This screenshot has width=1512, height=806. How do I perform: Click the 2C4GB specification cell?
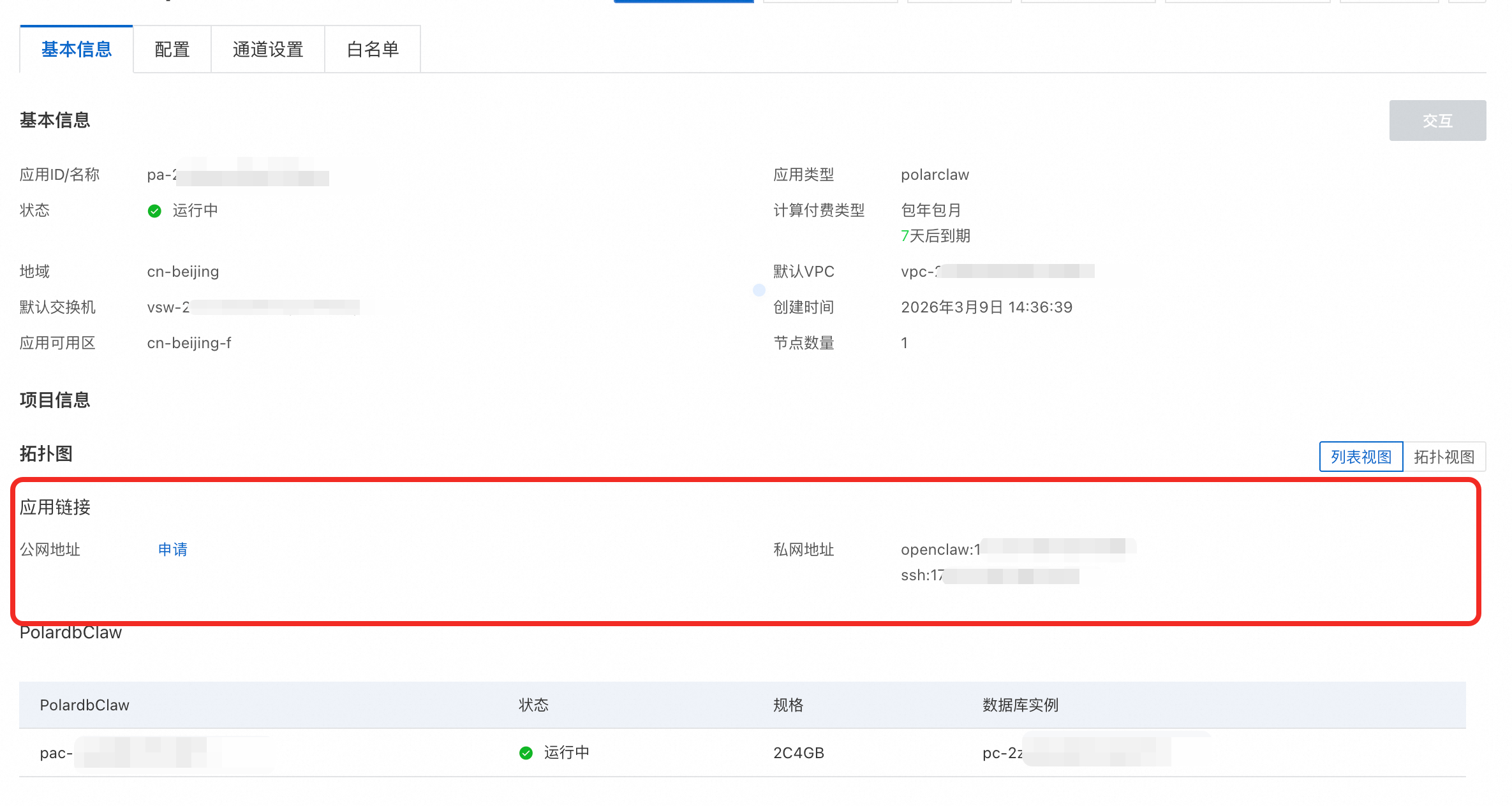click(799, 753)
